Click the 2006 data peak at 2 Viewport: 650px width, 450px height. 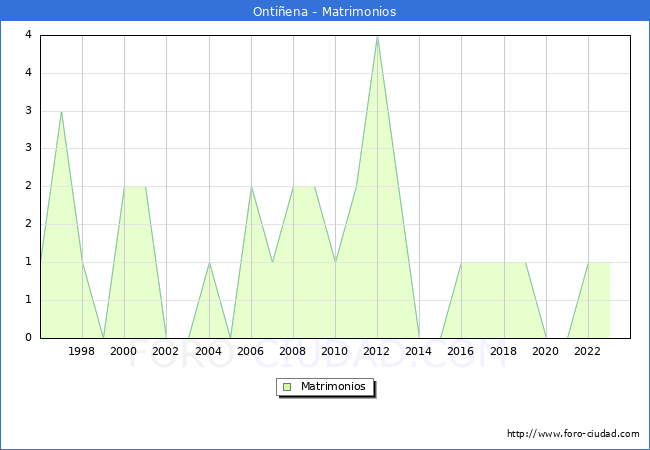coord(251,187)
